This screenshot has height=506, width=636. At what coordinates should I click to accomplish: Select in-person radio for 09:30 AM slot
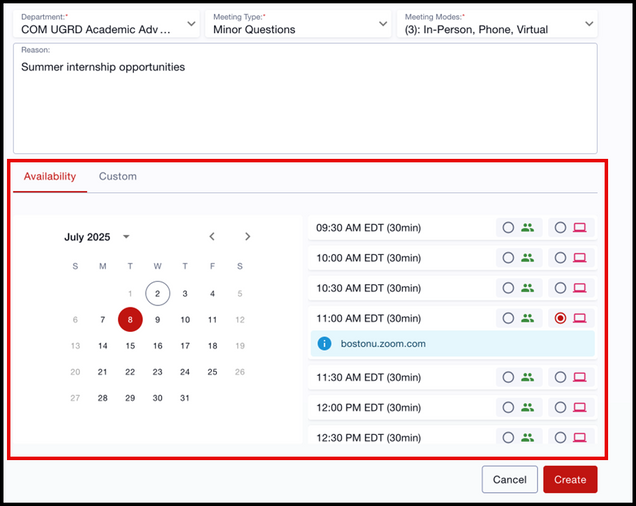point(508,228)
